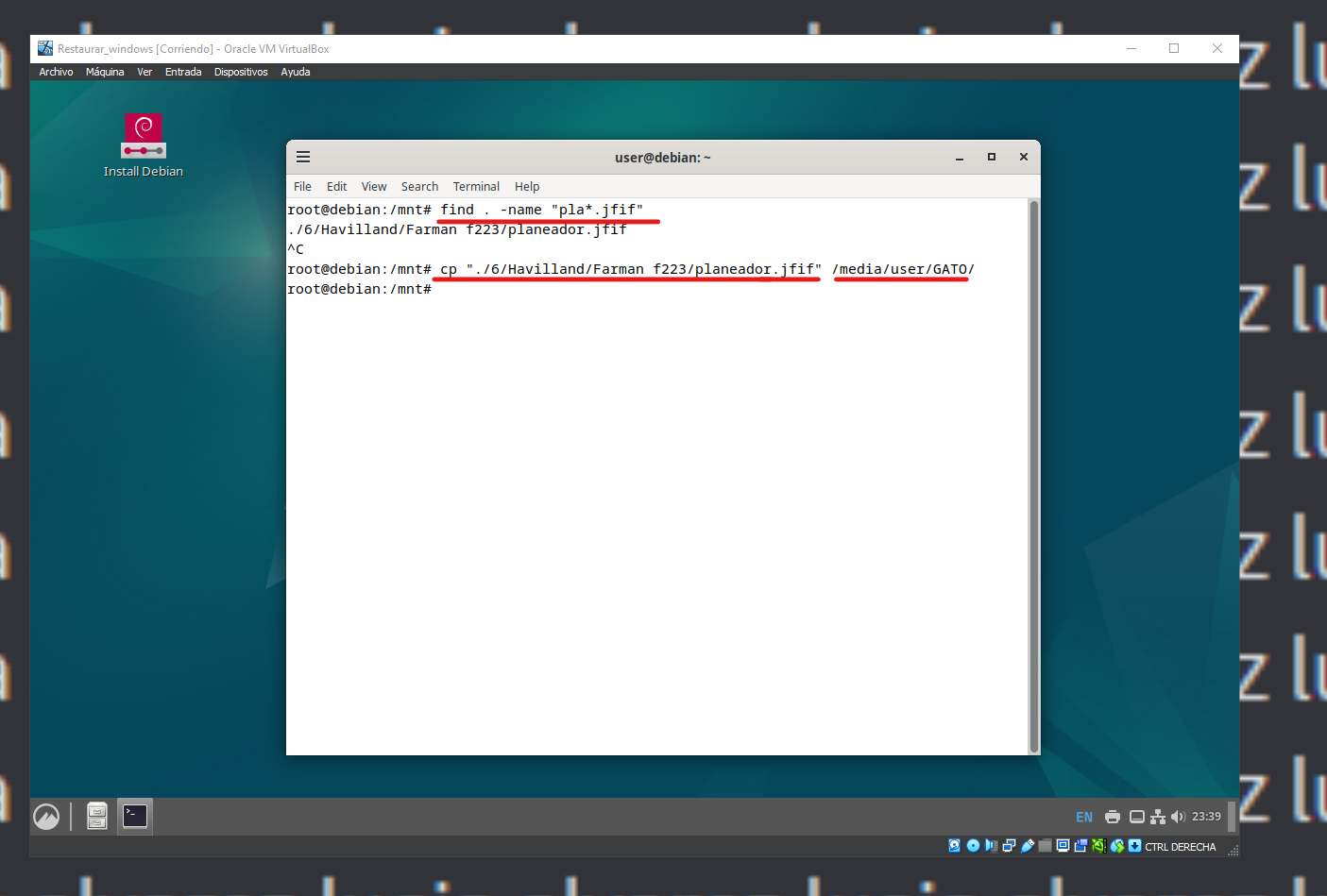Open the VirtualBox Dispositivos menu
The image size is (1327, 896).
pyautogui.click(x=241, y=72)
